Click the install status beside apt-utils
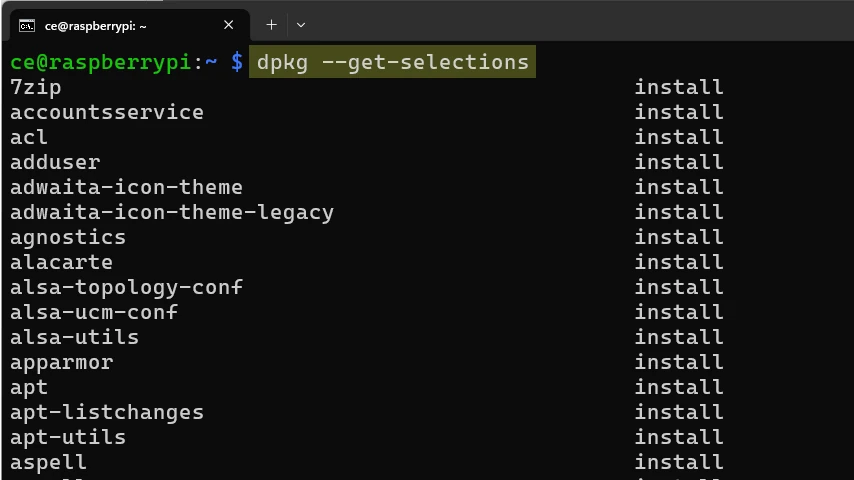Screen dimensions: 854x480 (678, 437)
